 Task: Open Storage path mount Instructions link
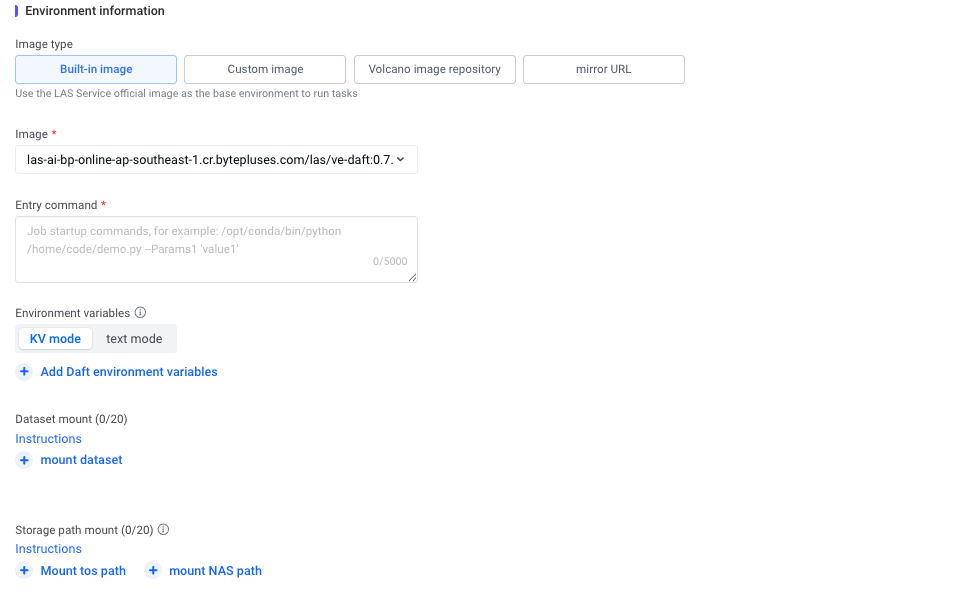(48, 549)
